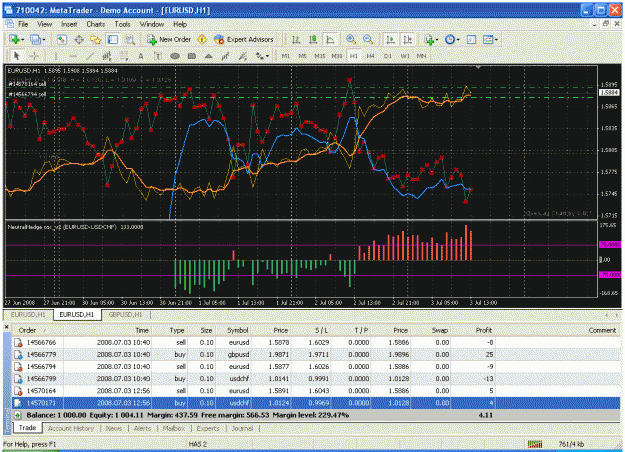Open the File menu
625x452 pixels.
23,24
